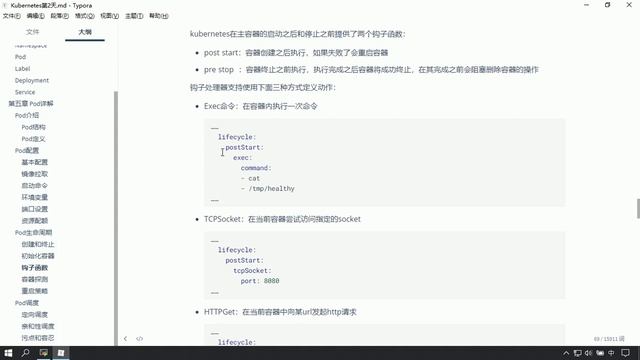Go to Pod调度 outline entry
Image resolution: width=640 pixels, height=360 pixels.
coord(27,303)
